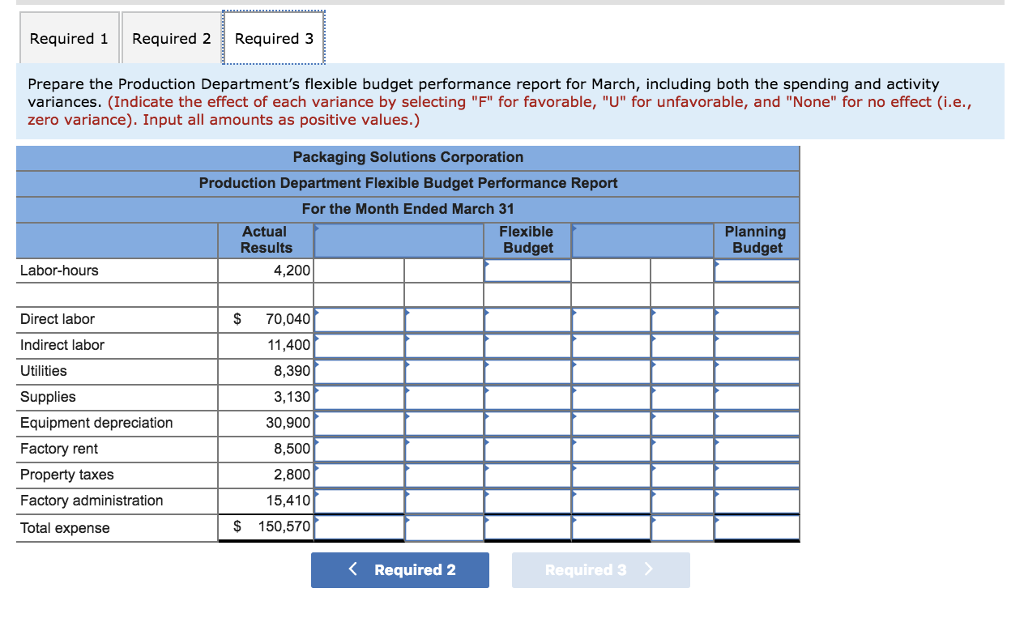Select Supplies actual value 3,130

tap(292, 397)
